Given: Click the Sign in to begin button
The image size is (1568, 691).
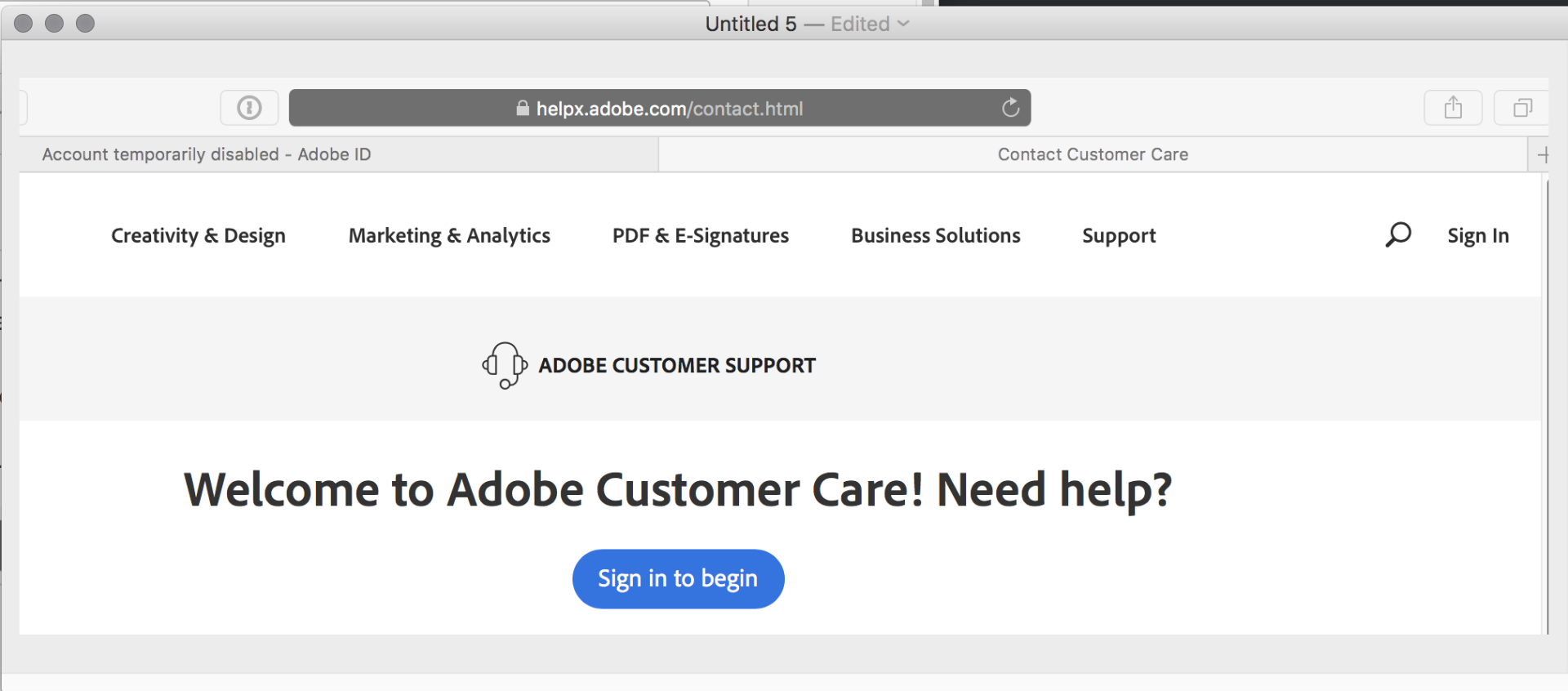Looking at the screenshot, I should click(x=679, y=579).
